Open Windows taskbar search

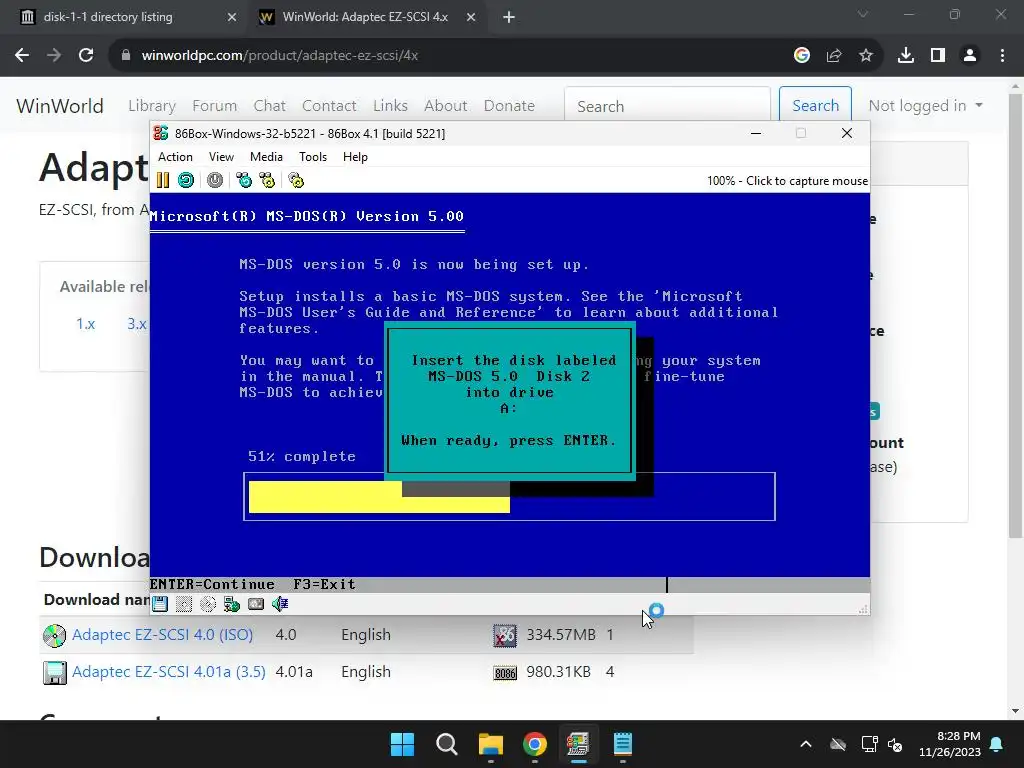point(447,744)
